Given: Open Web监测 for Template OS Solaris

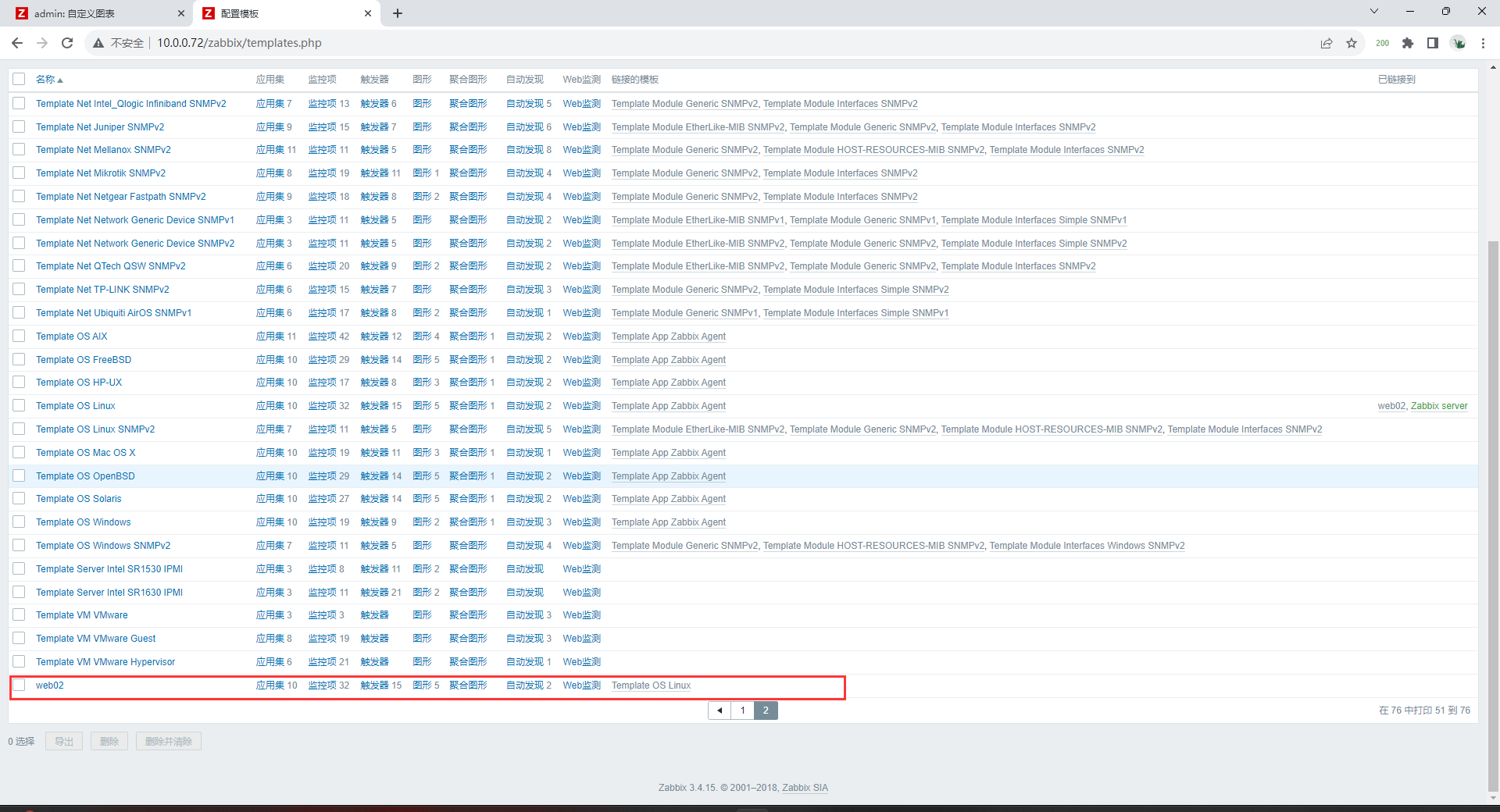Looking at the screenshot, I should (582, 499).
